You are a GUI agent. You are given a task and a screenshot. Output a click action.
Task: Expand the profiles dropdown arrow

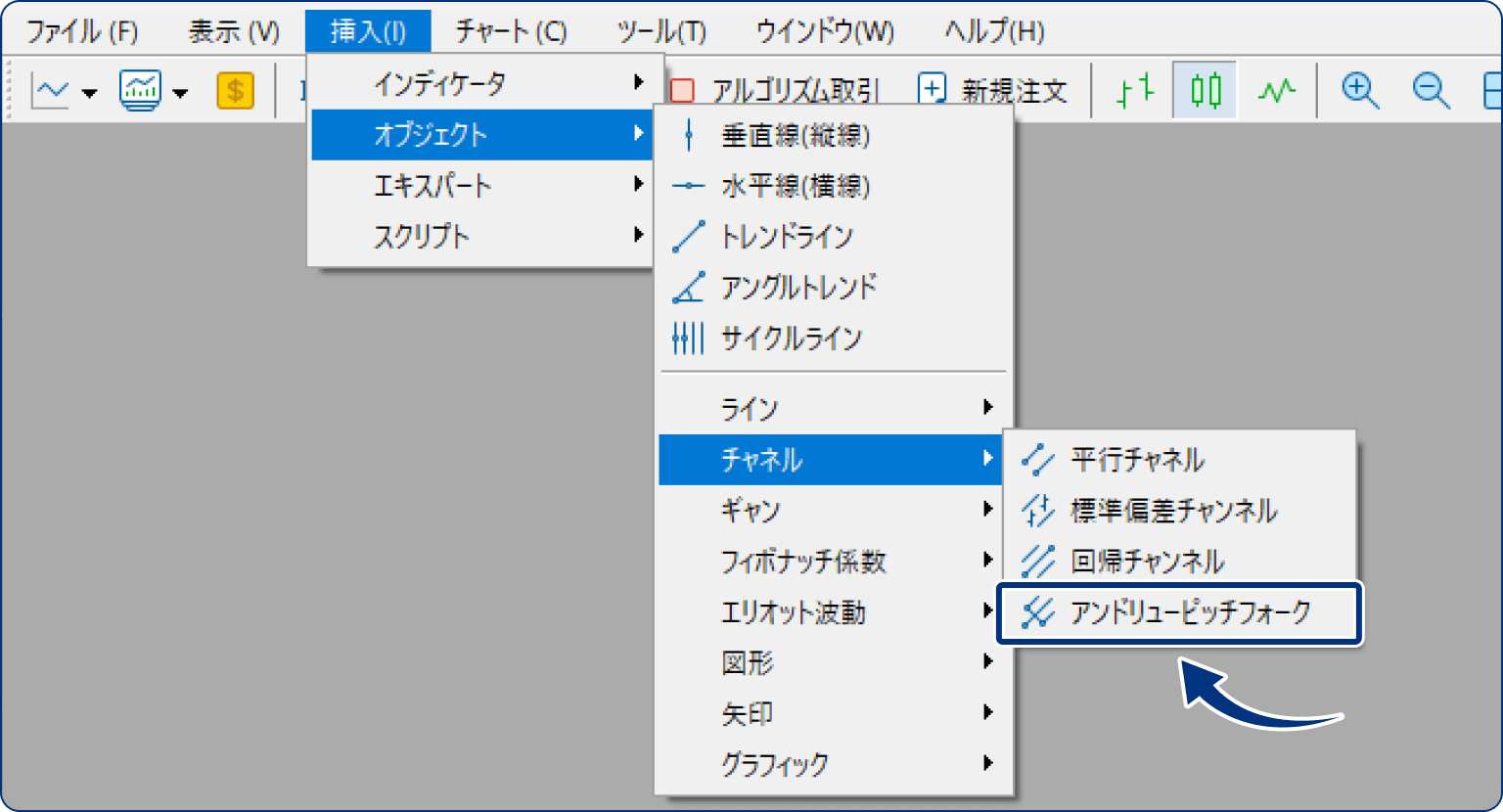point(179,93)
